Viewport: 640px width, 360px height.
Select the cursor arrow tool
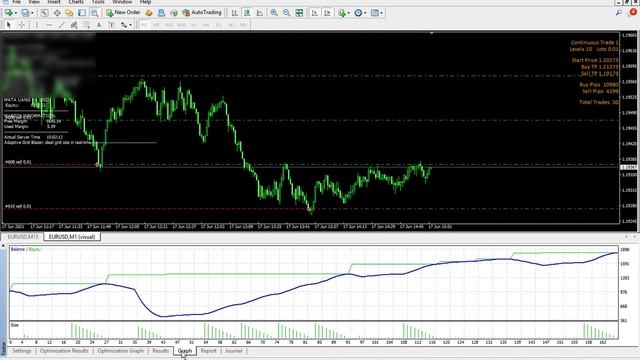pos(9,25)
